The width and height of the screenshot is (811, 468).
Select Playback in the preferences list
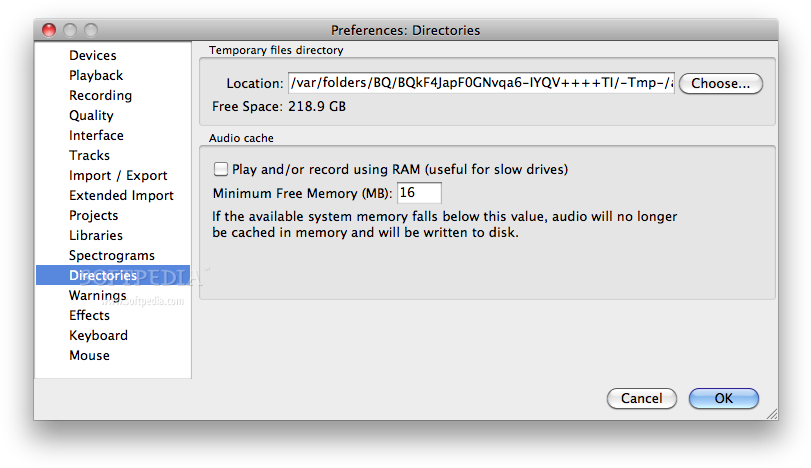tap(96, 76)
